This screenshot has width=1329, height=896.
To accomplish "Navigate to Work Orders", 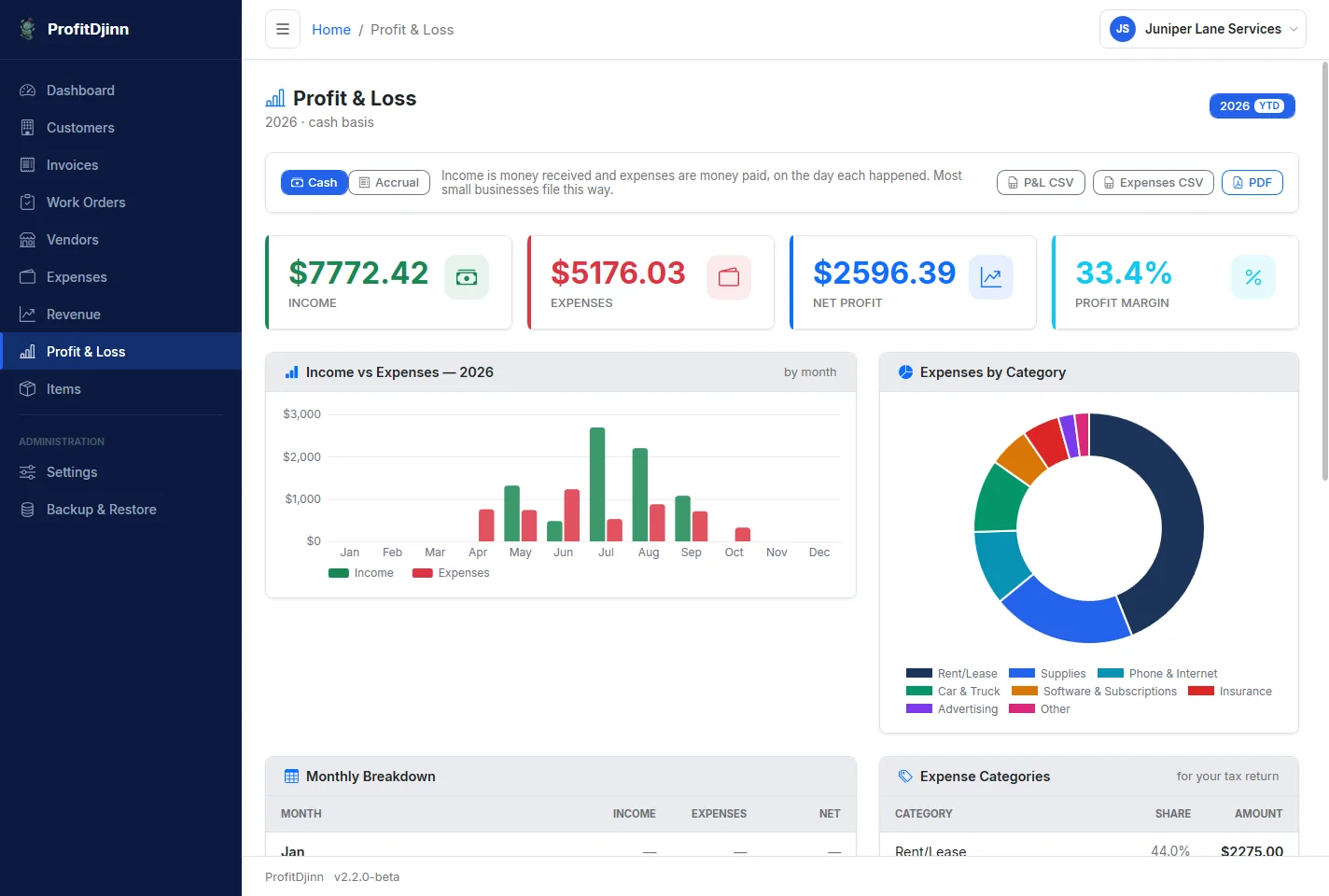I will pyautogui.click(x=120, y=203).
